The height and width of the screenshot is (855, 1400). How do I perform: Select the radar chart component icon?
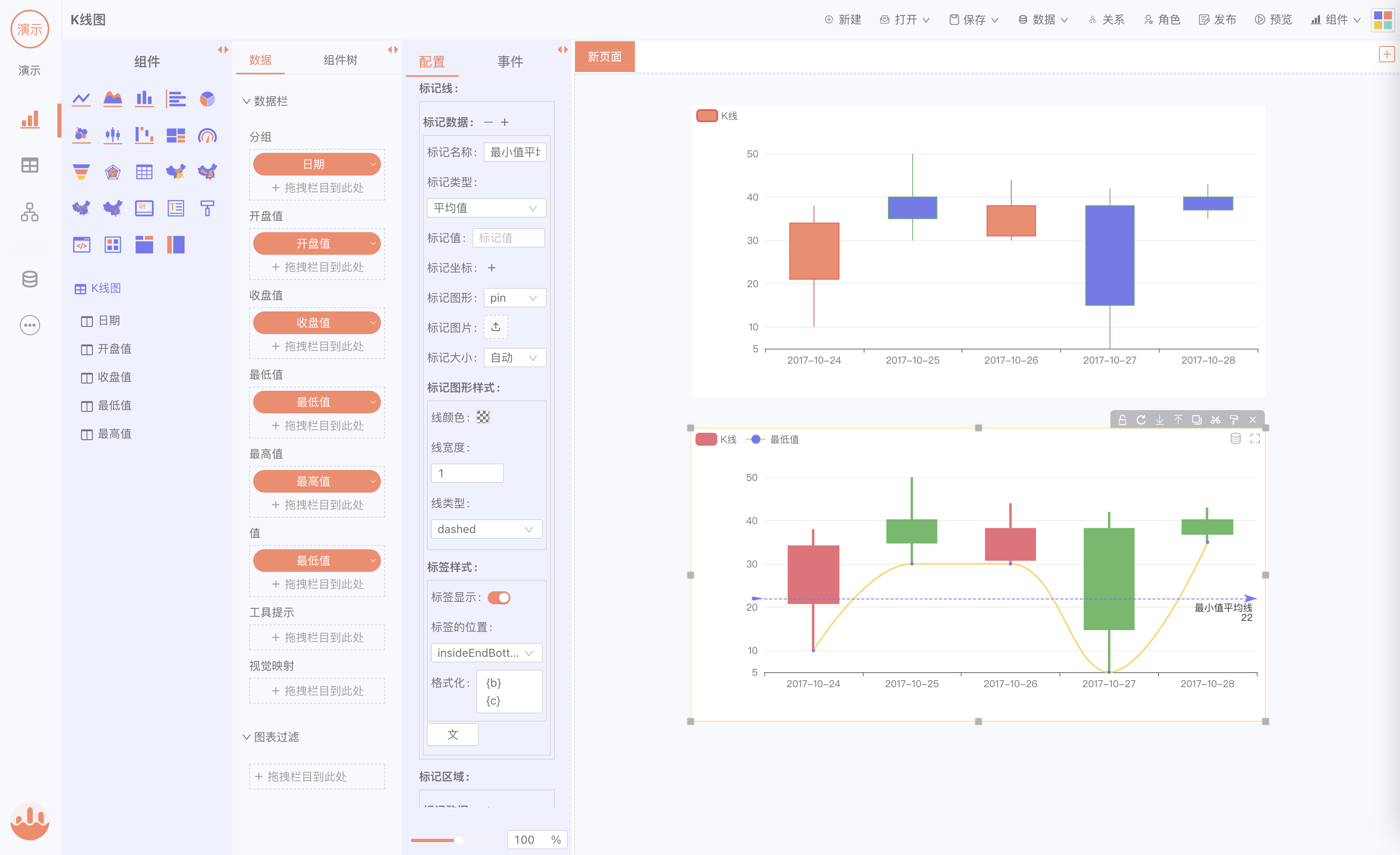click(x=112, y=171)
